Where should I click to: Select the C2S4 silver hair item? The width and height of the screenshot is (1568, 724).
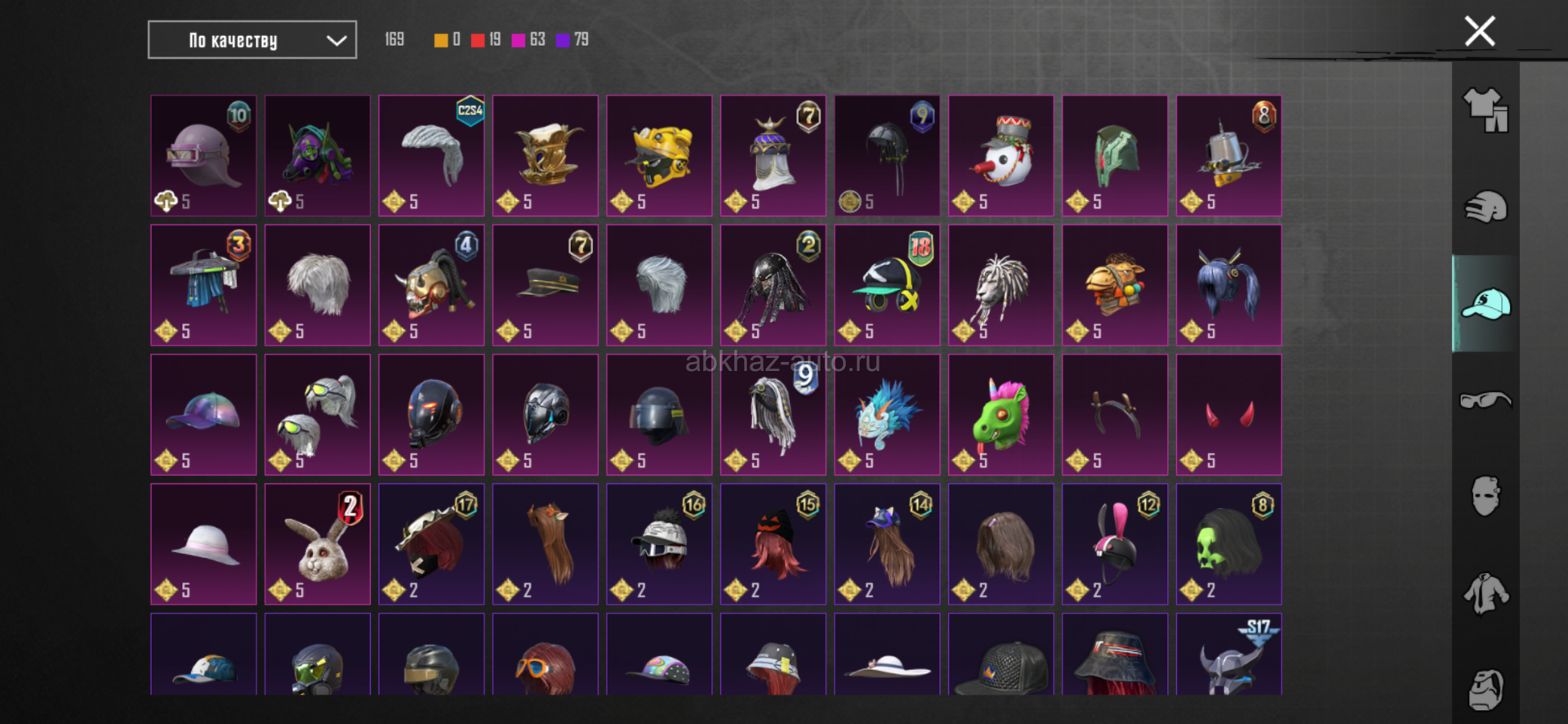tap(431, 156)
